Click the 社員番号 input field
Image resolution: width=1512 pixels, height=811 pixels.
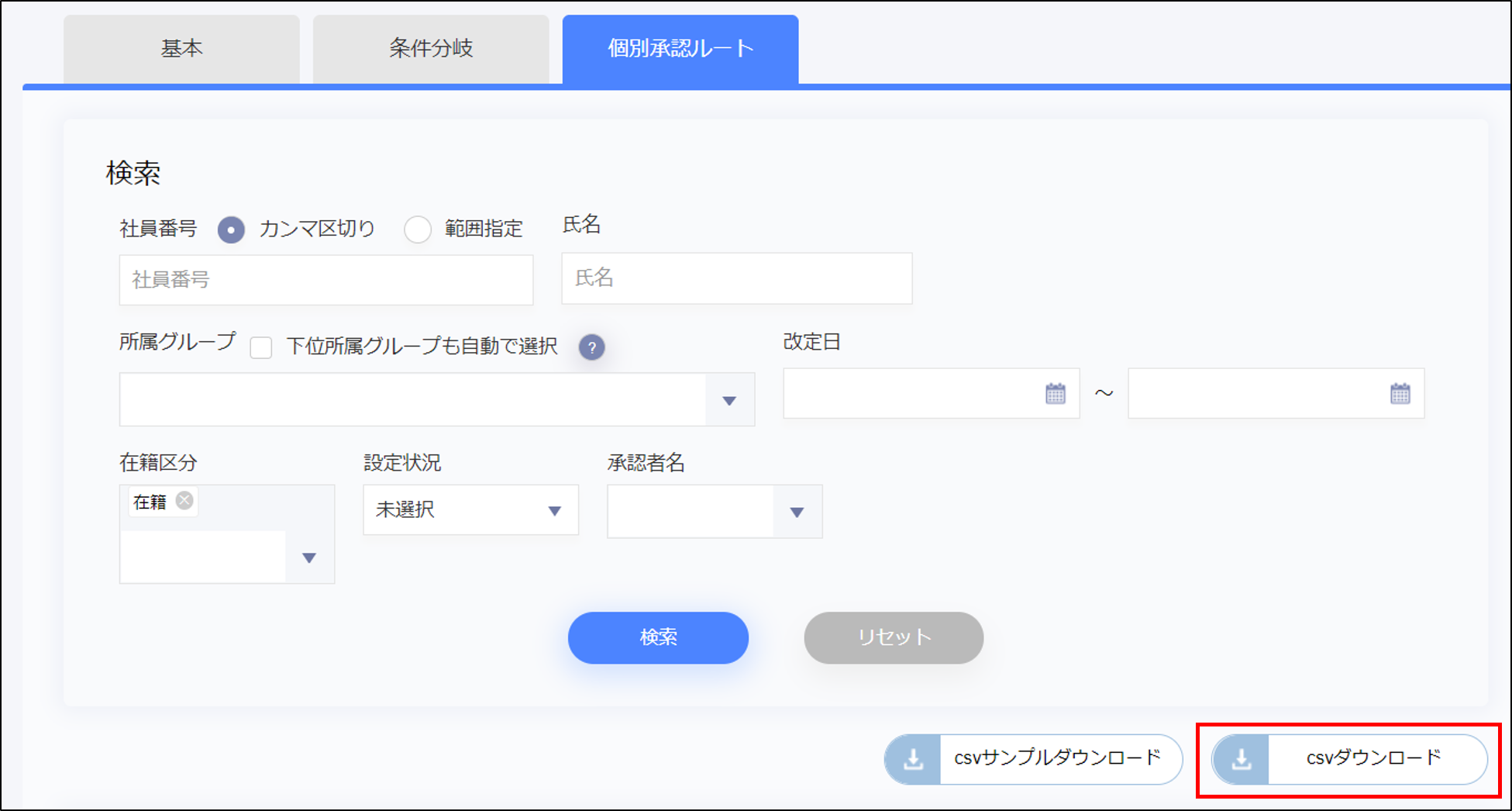(x=325, y=280)
